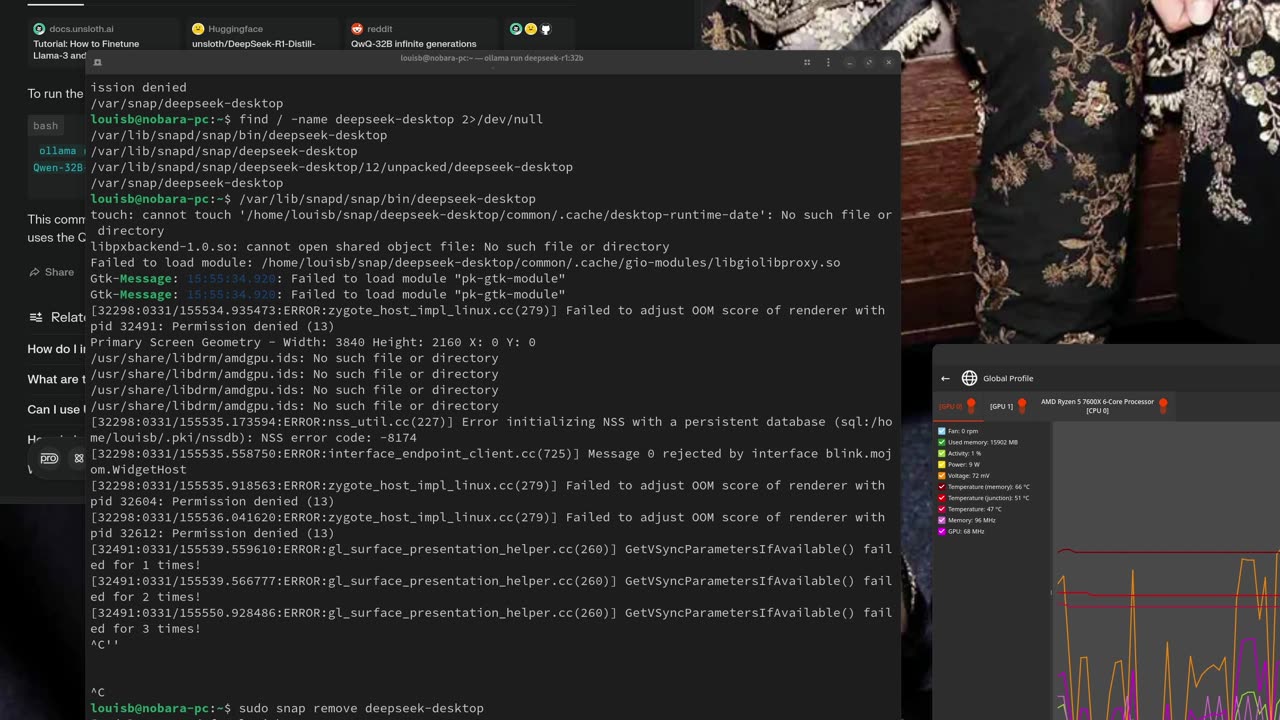This screenshot has height=720, width=1280.
Task: Toggle the Used memory: 15902 MB checkbox
Action: click(x=942, y=442)
